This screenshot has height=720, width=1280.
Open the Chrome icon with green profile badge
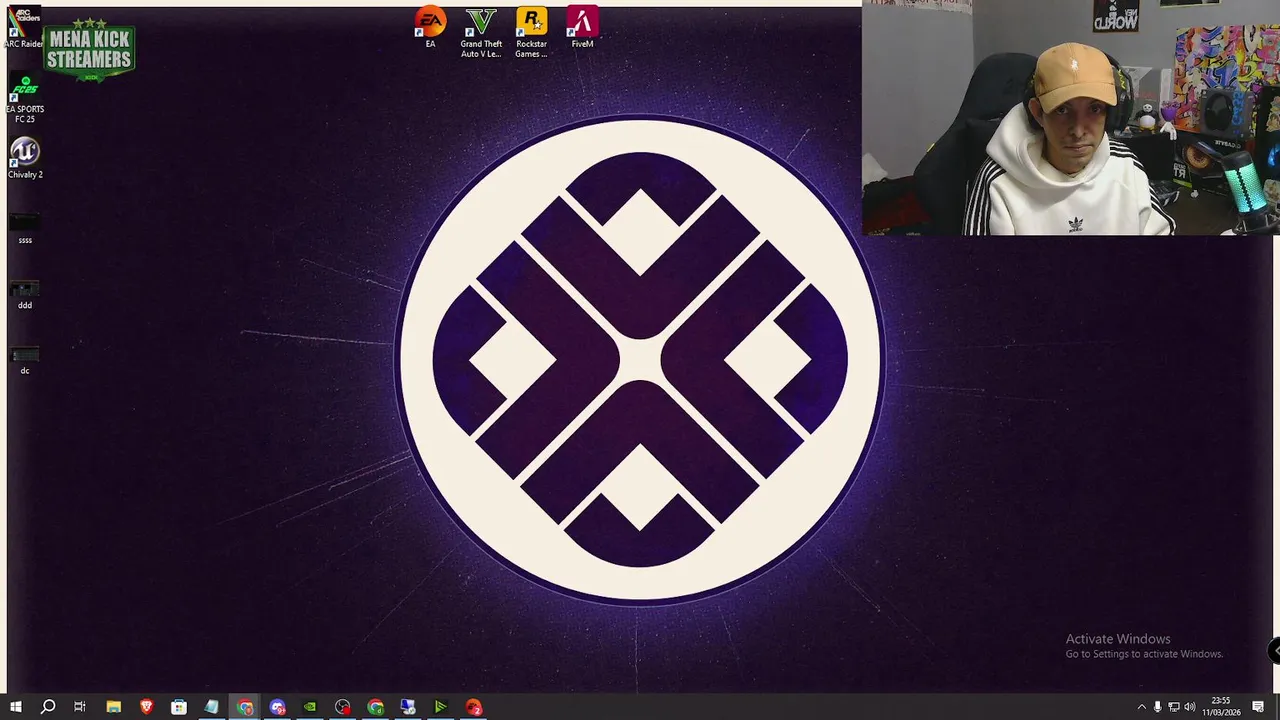375,707
